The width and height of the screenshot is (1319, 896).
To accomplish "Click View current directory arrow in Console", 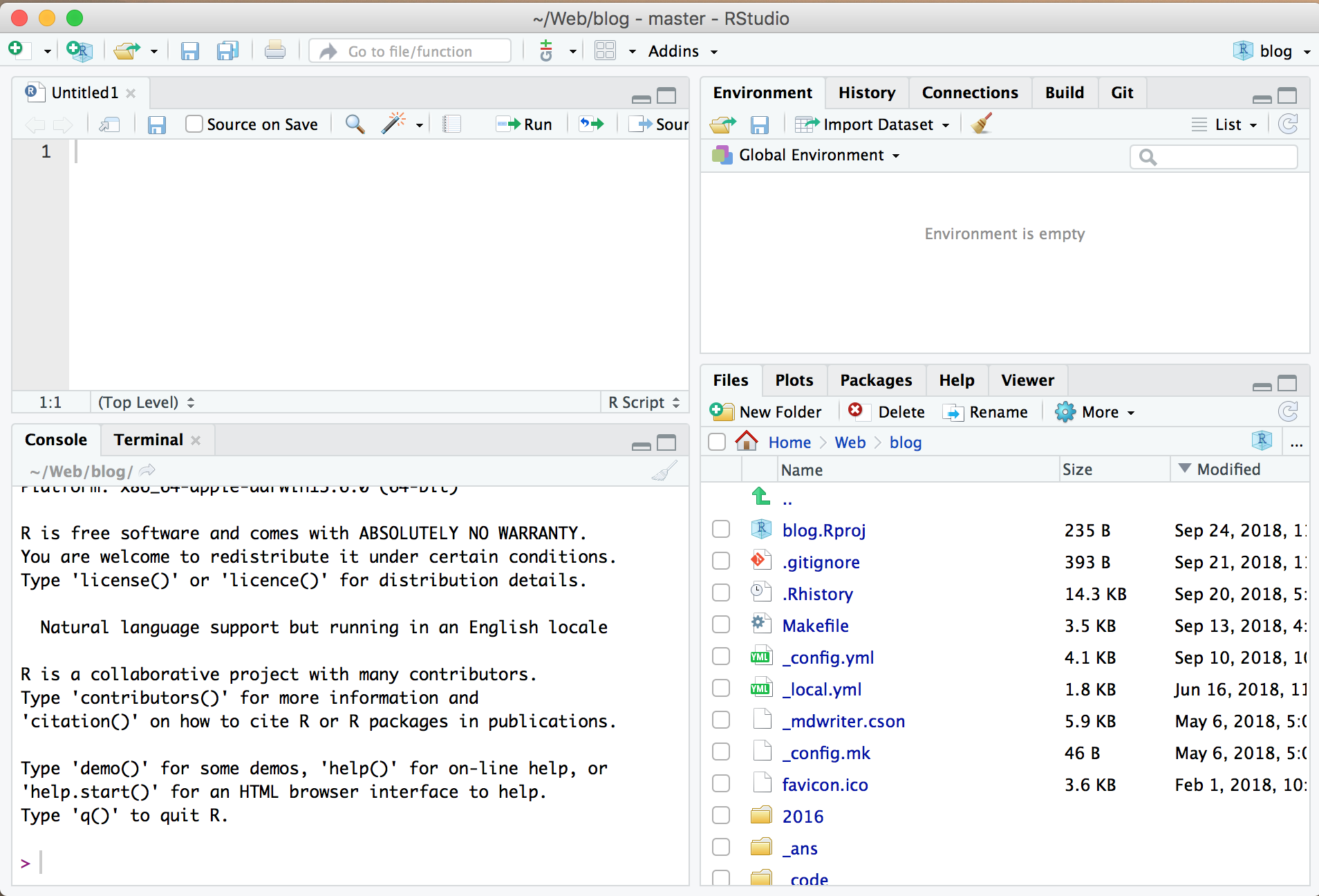I will click(147, 471).
